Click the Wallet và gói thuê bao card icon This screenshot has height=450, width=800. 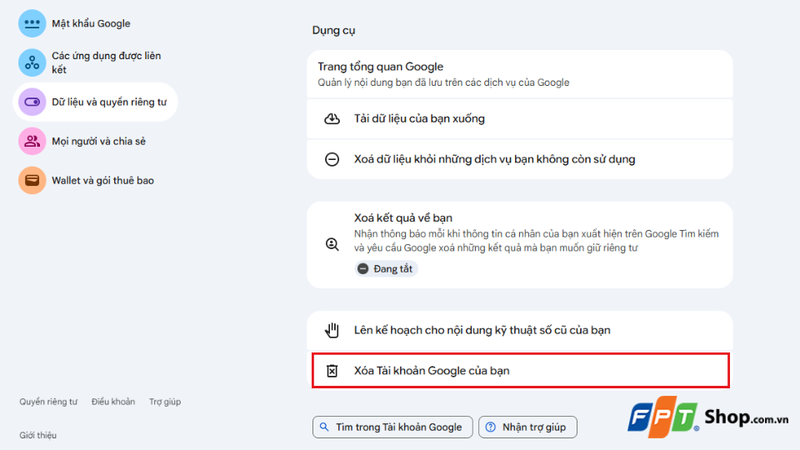coord(32,181)
